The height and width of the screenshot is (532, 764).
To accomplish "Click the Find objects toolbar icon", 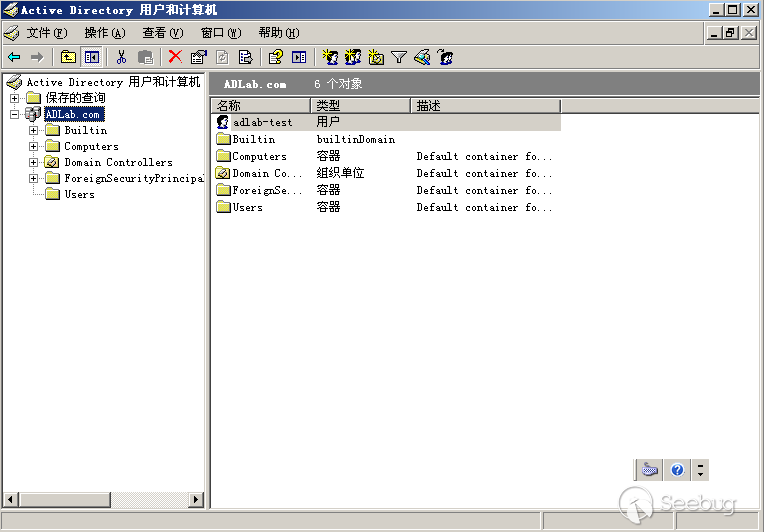I will pos(422,57).
